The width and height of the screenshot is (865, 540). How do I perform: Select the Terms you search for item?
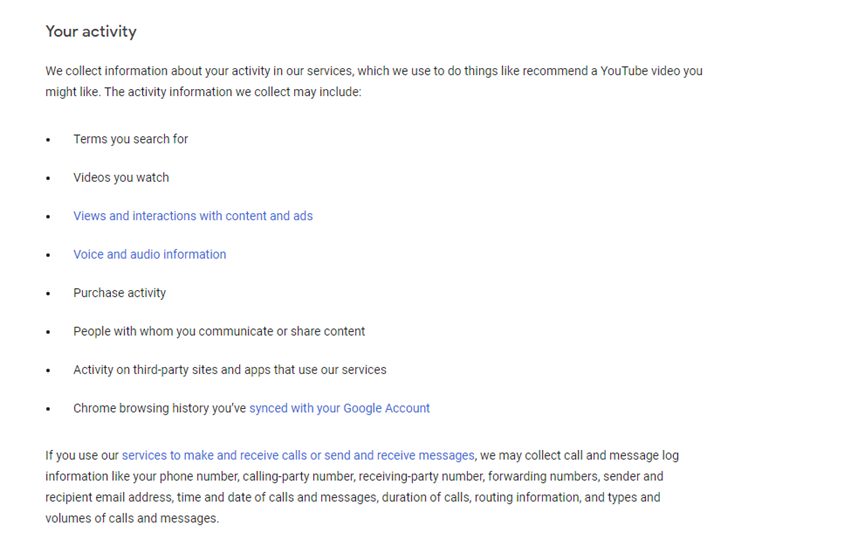[x=131, y=139]
